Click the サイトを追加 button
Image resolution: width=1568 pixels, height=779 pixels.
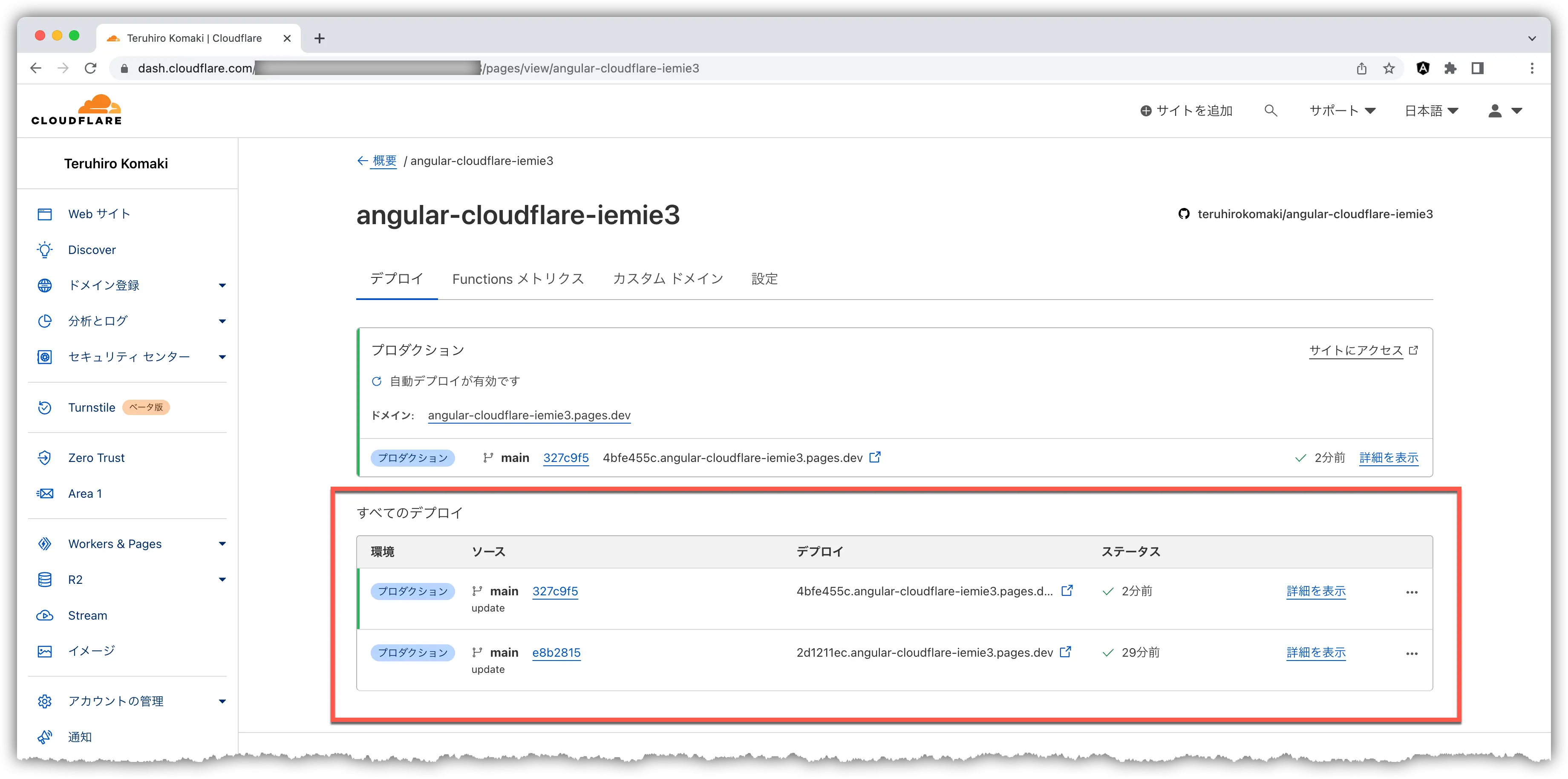coord(1187,110)
